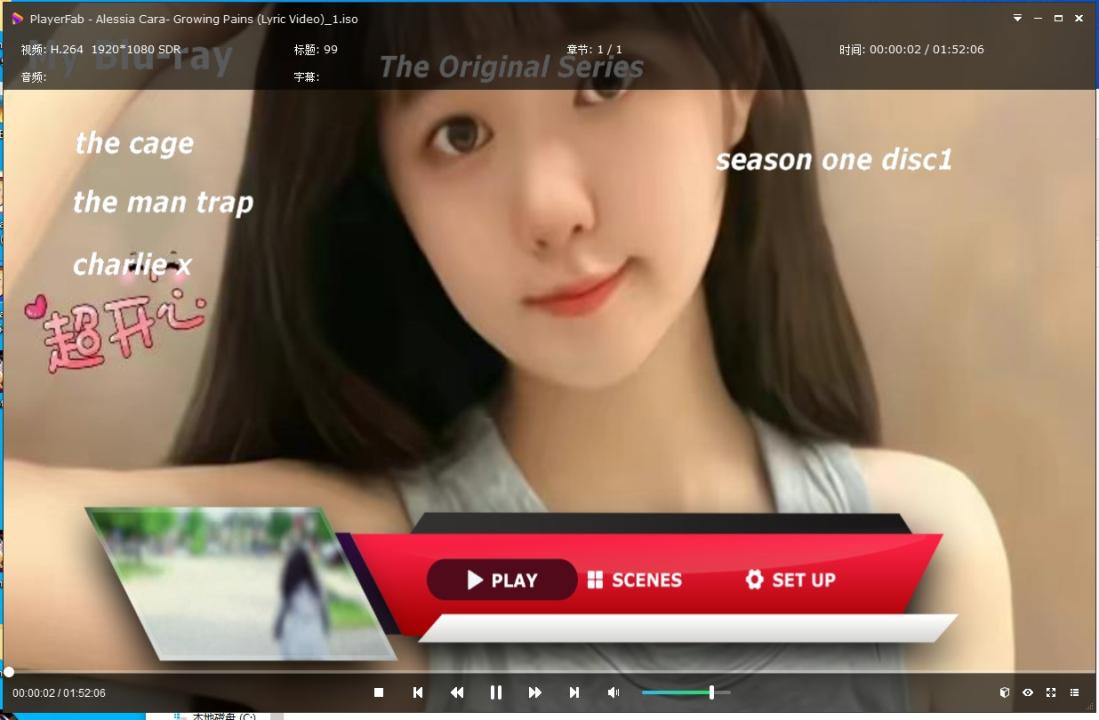Click PLAY in the disc menu
The image size is (1099, 720).
pos(502,580)
